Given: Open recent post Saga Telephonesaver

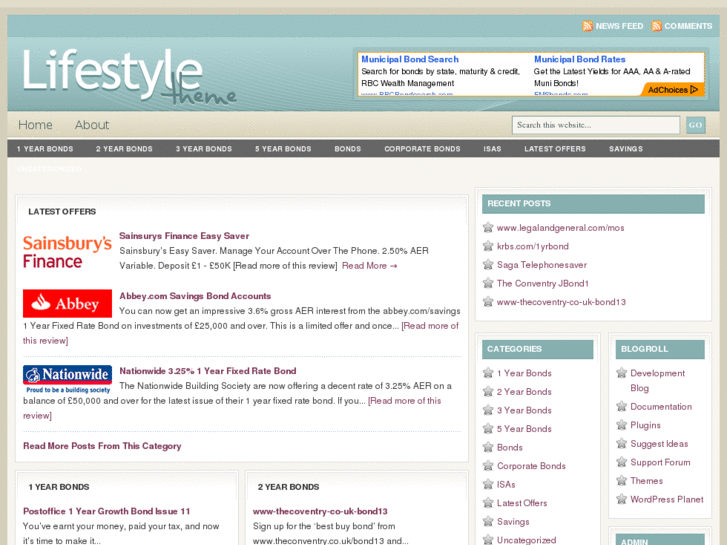Looking at the screenshot, I should coord(542,265).
